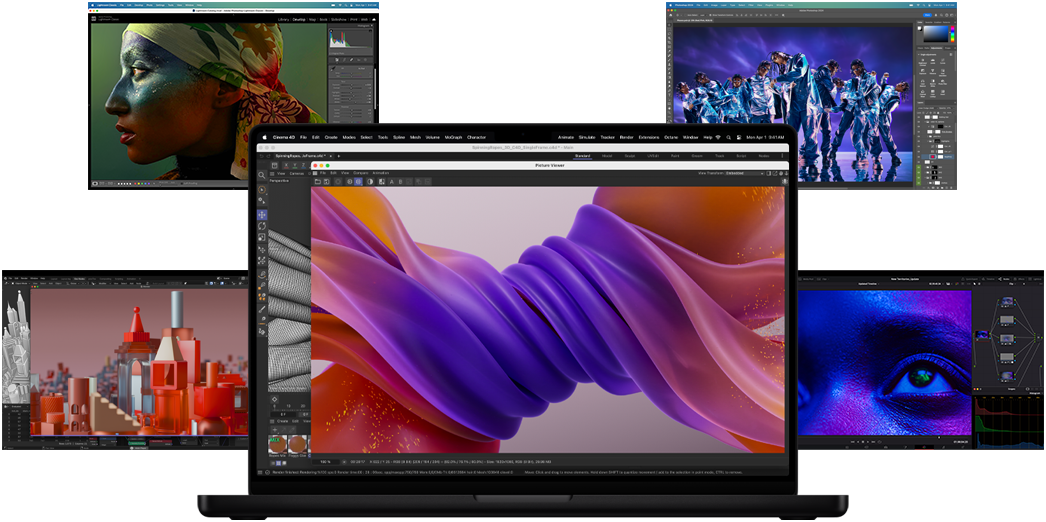Screen dimensions: 1046x522
Task: Open the Render menu in Cinema 4D's menu bar
Action: (x=626, y=137)
